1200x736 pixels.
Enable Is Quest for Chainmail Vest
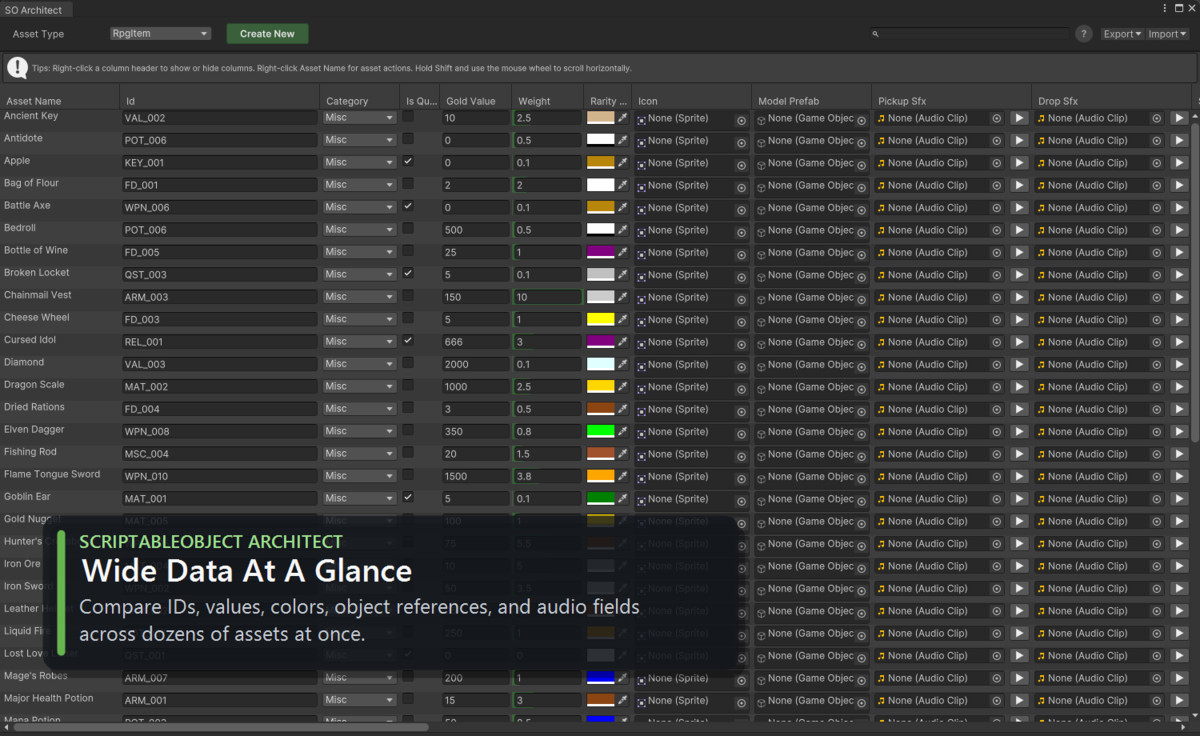[x=408, y=295]
